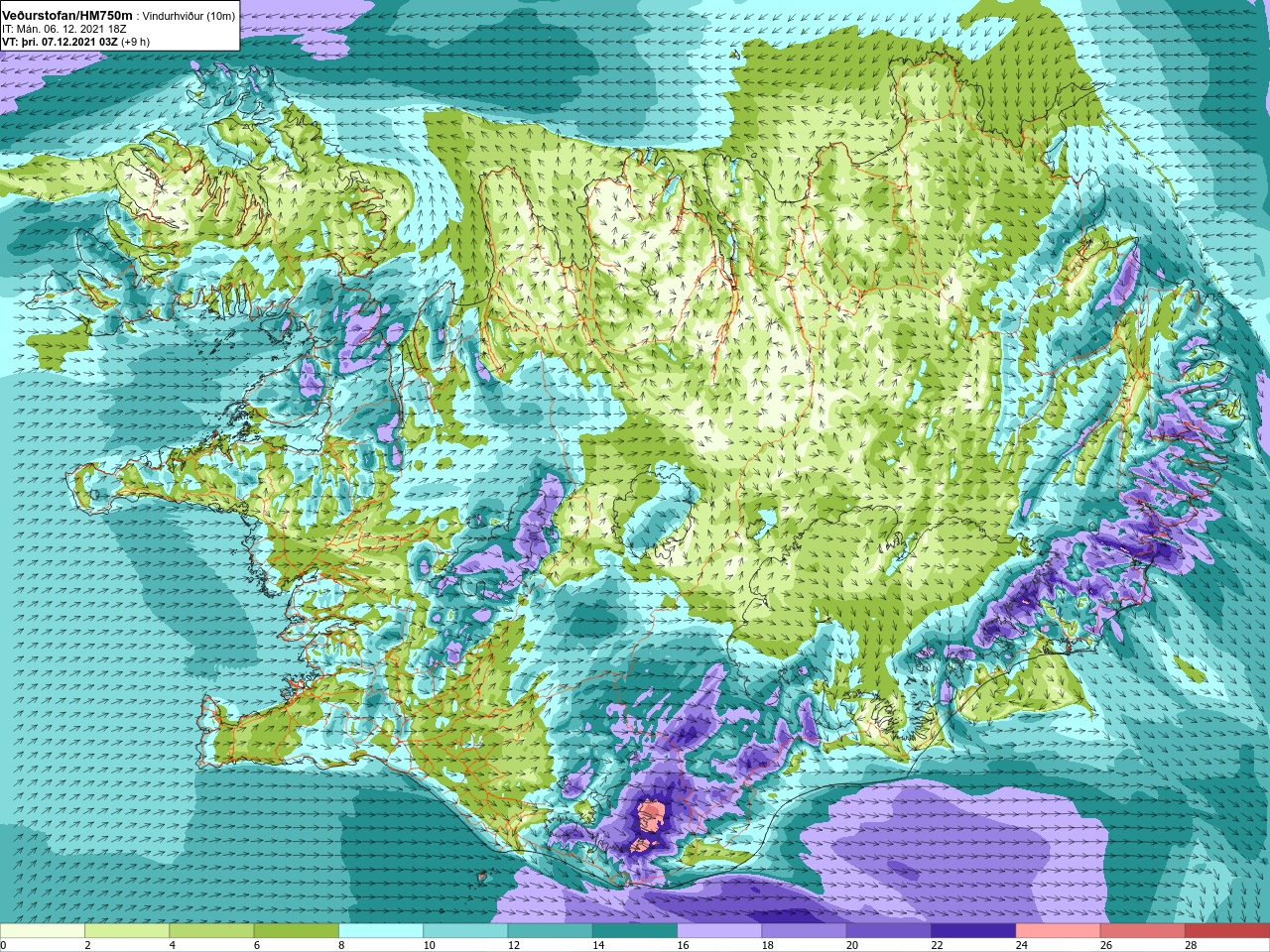Click the legend number label '6'
This screenshot has width=1270, height=952.
[x=257, y=946]
